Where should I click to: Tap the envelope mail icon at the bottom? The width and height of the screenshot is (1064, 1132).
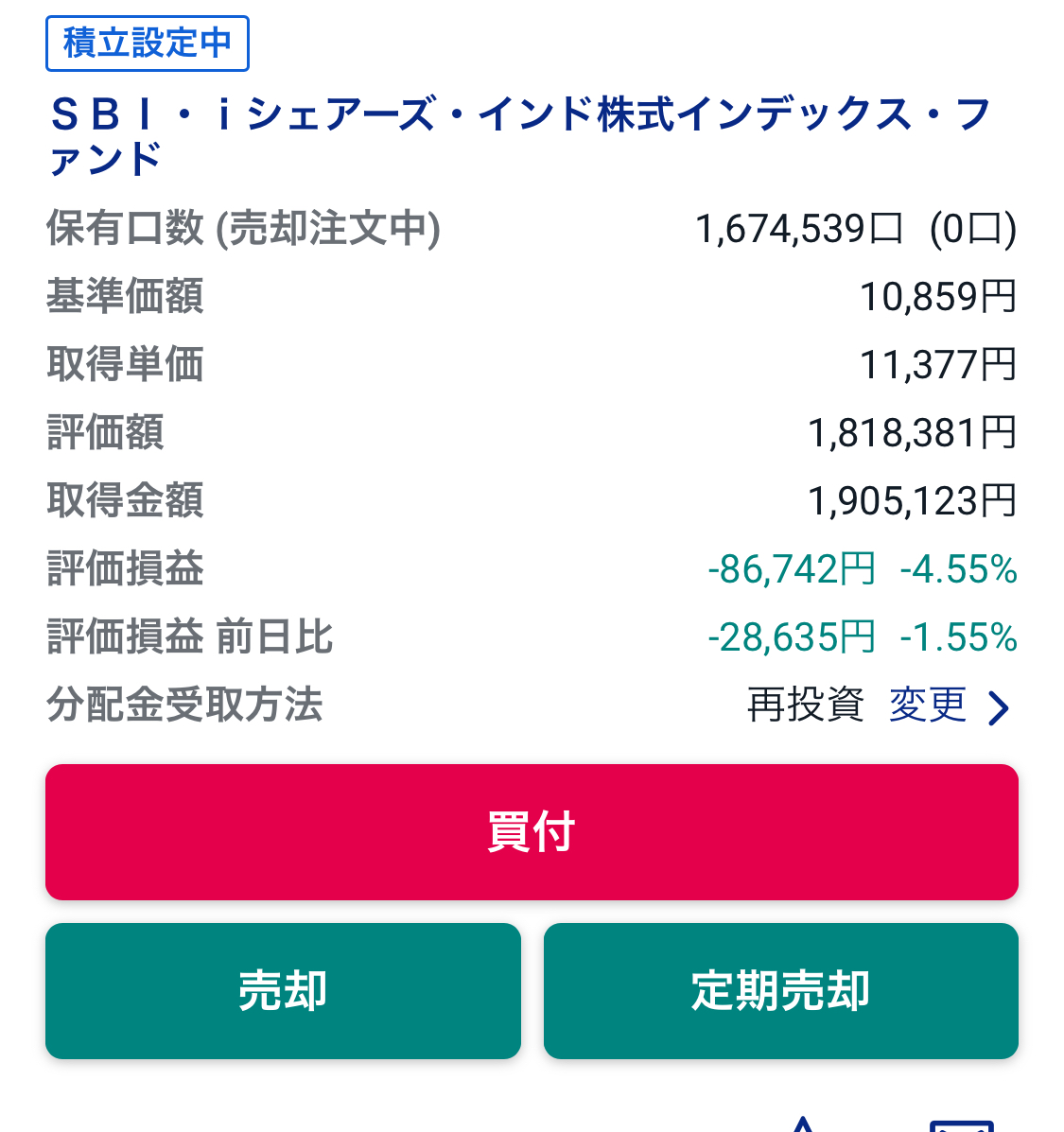tap(961, 1125)
